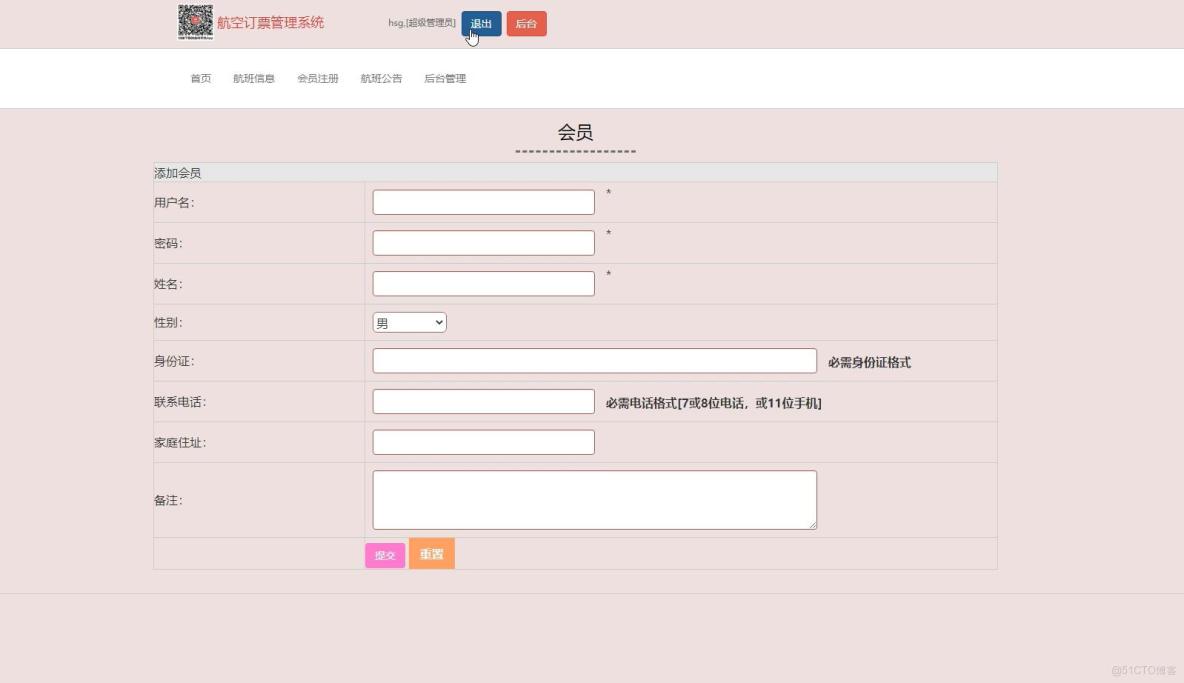Click the QR code site logo
The height and width of the screenshot is (683, 1184).
[x=195, y=22]
